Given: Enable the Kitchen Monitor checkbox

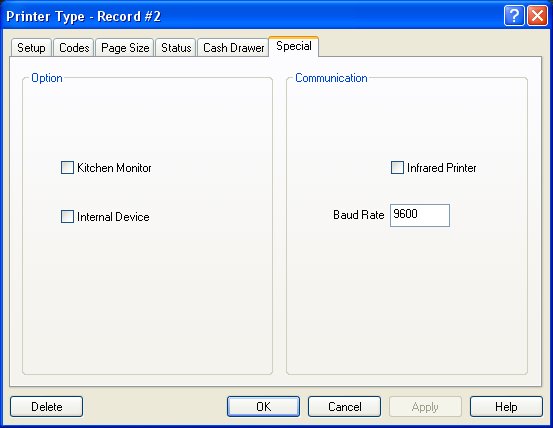Looking at the screenshot, I should (x=67, y=167).
